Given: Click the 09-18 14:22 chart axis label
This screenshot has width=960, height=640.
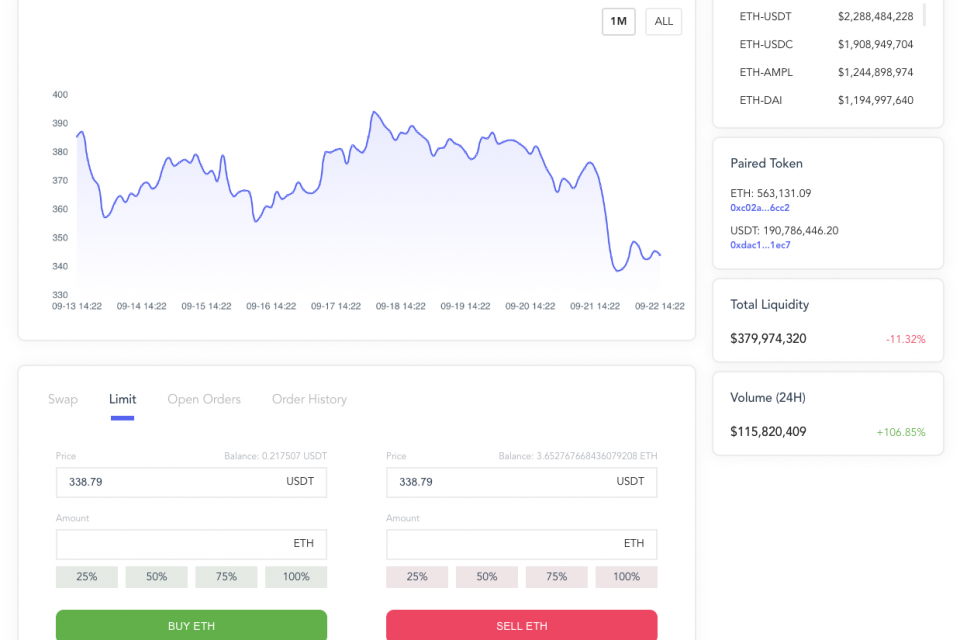Looking at the screenshot, I should click(400, 306).
